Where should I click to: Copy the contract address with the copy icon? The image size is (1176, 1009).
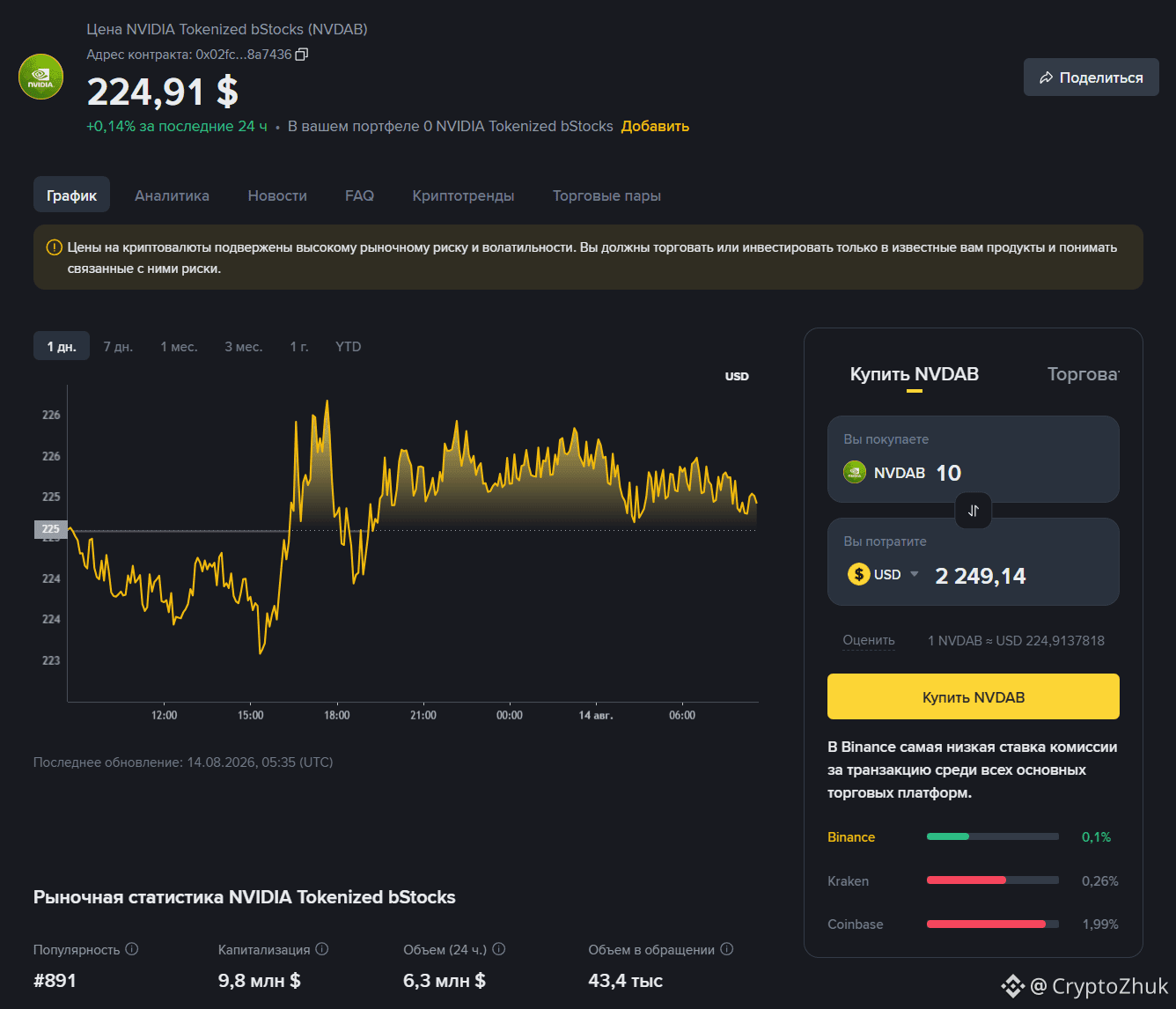pyautogui.click(x=302, y=55)
